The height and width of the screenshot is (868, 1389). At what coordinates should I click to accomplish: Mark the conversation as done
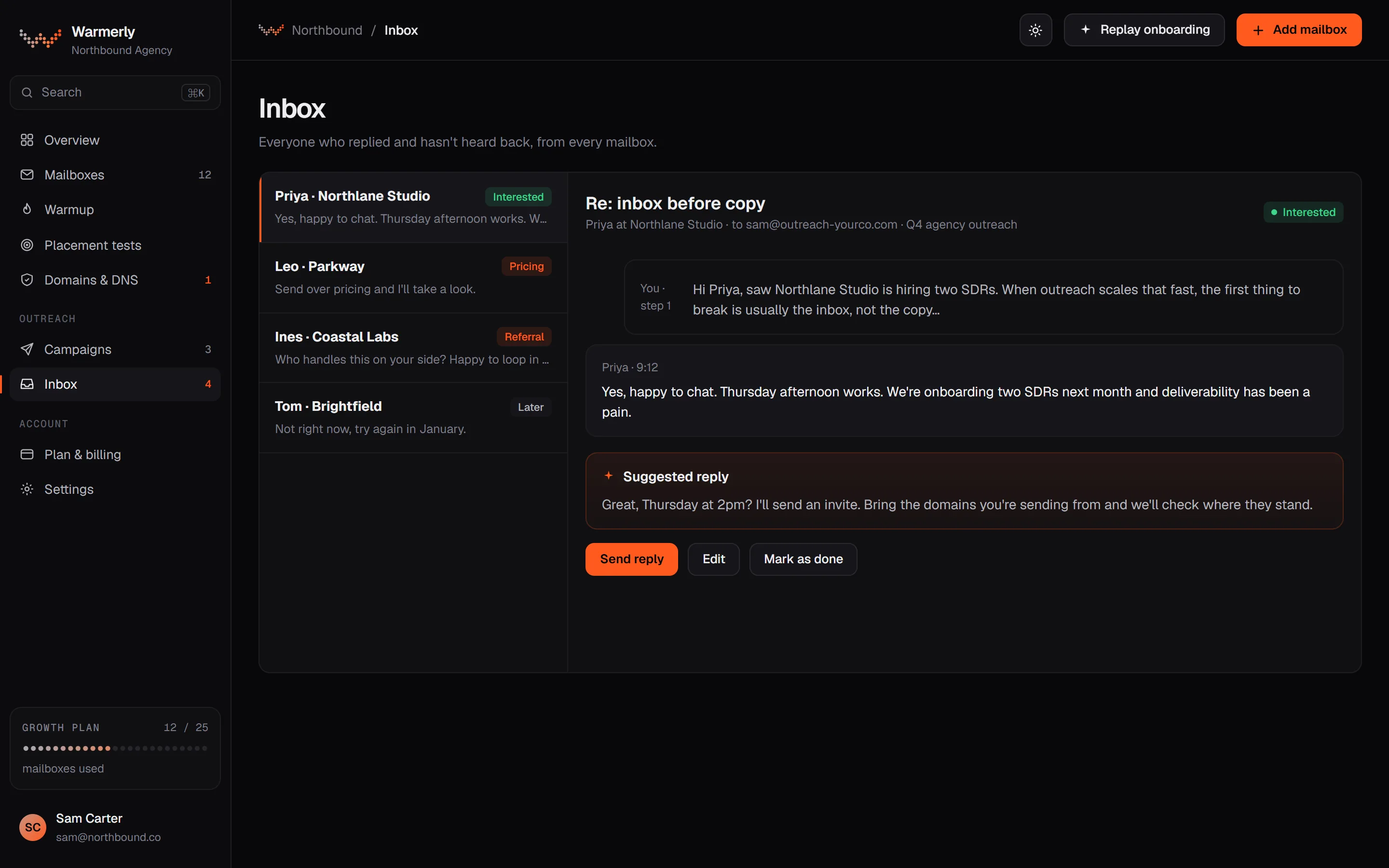coord(803,559)
